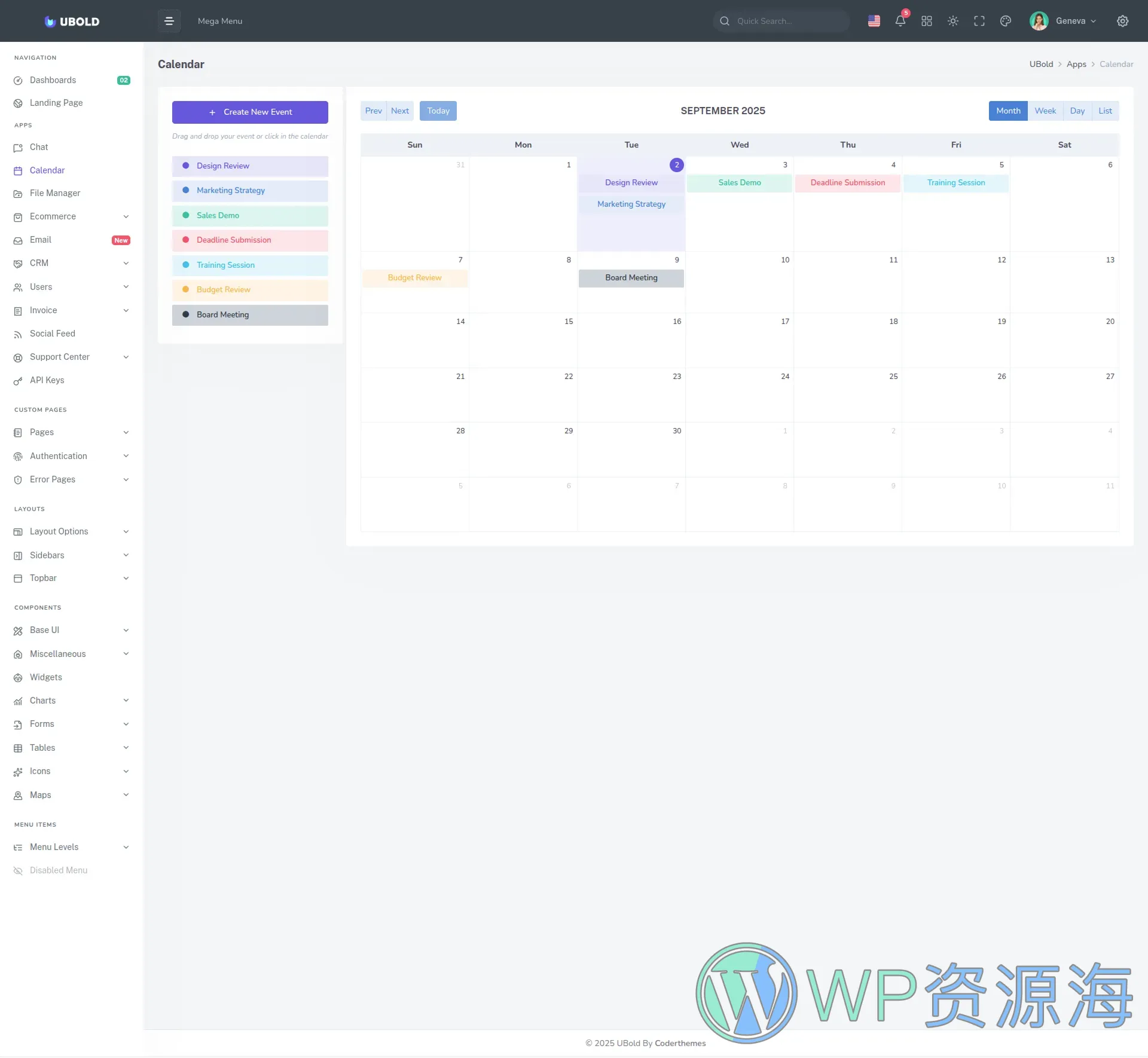Open the apps grid in the topbar

(926, 21)
